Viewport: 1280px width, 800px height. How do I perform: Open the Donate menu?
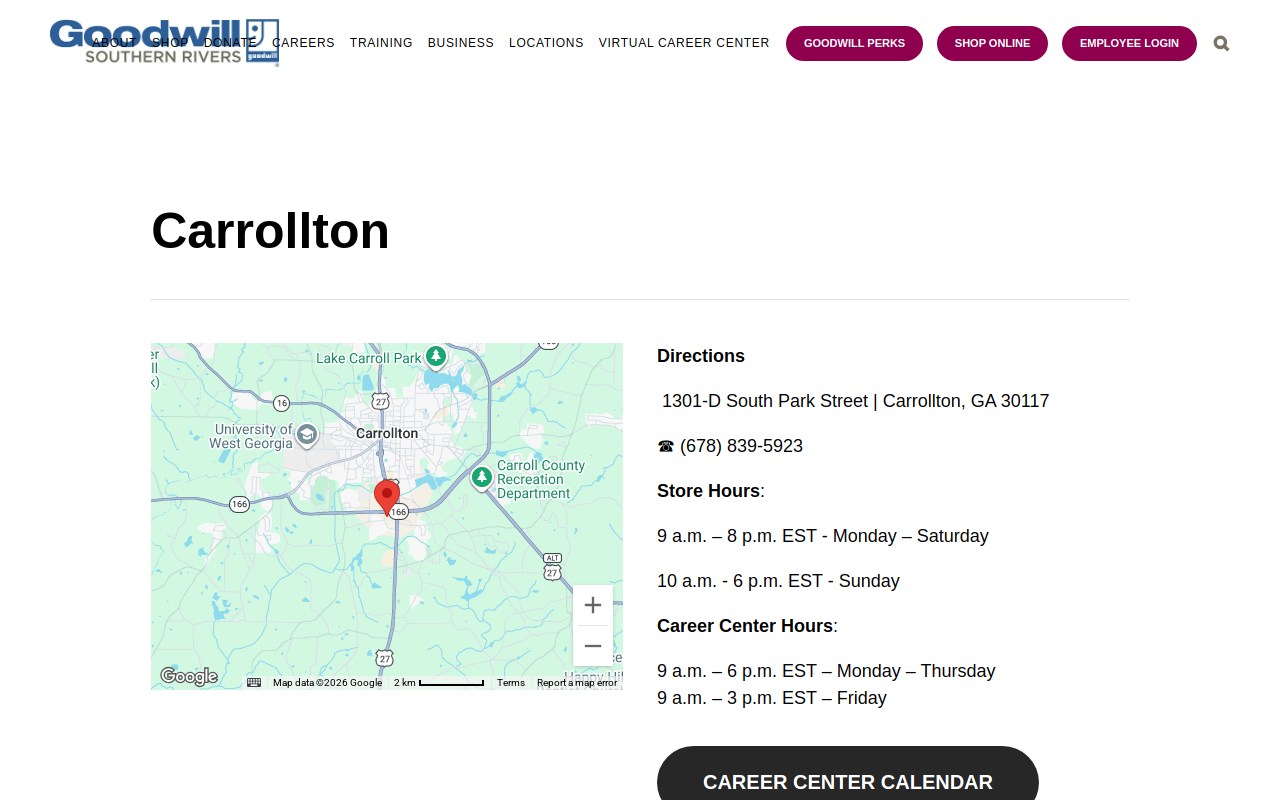click(230, 43)
